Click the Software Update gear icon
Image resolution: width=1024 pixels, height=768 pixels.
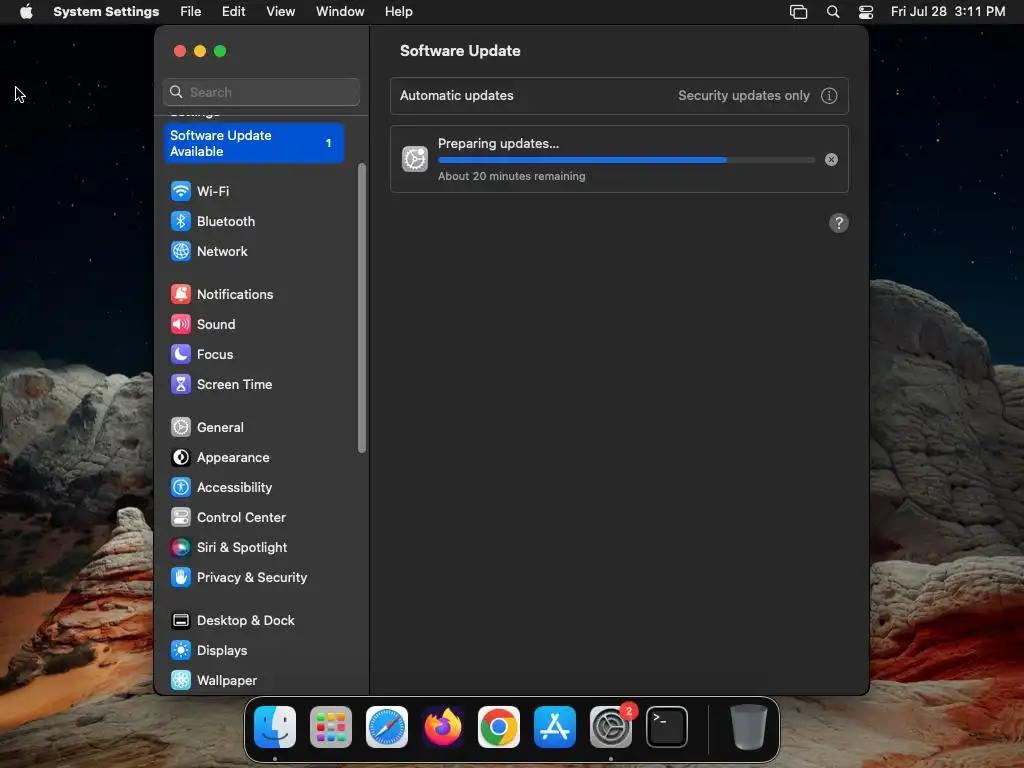tap(415, 159)
